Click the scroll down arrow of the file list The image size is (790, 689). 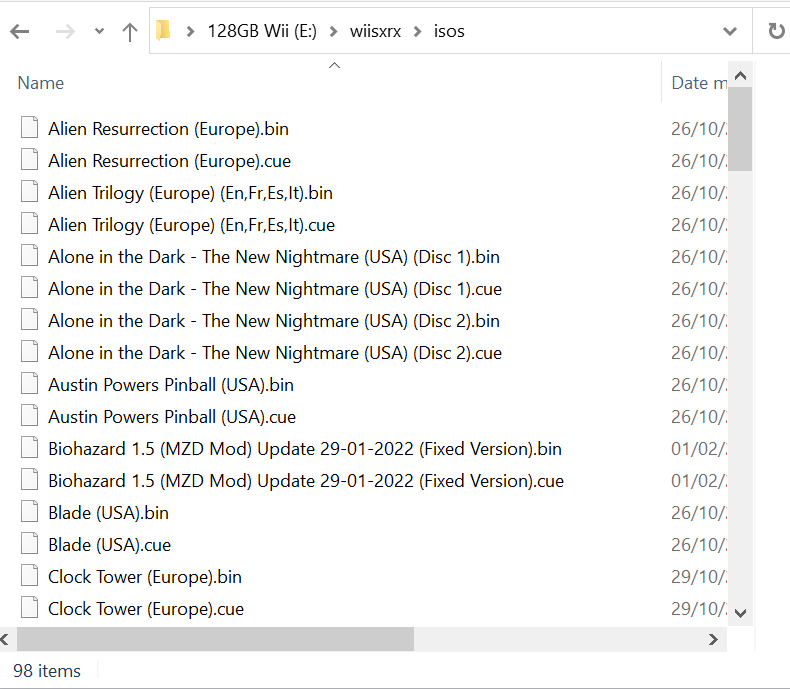[x=740, y=613]
